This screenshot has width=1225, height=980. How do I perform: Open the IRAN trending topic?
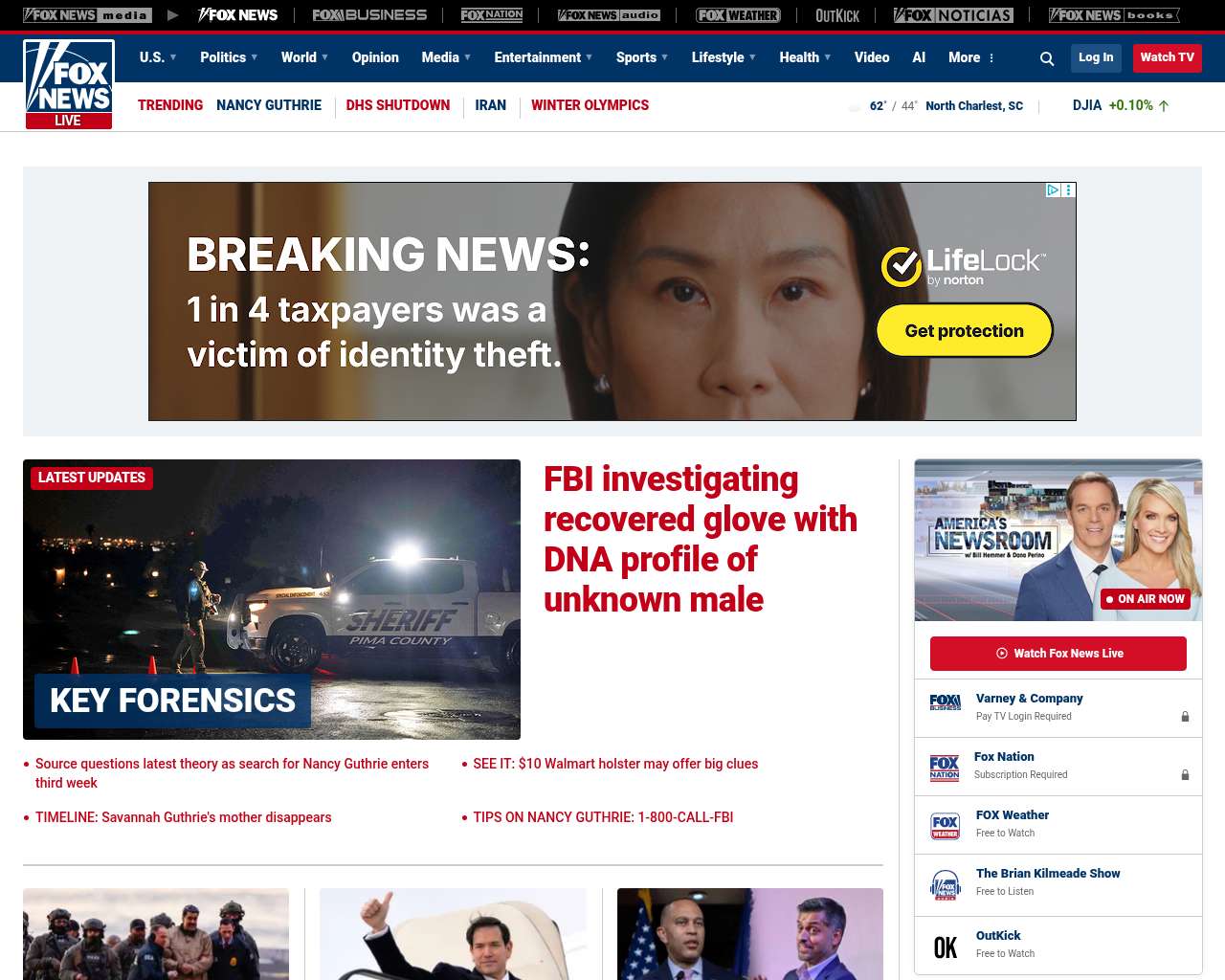pyautogui.click(x=491, y=105)
